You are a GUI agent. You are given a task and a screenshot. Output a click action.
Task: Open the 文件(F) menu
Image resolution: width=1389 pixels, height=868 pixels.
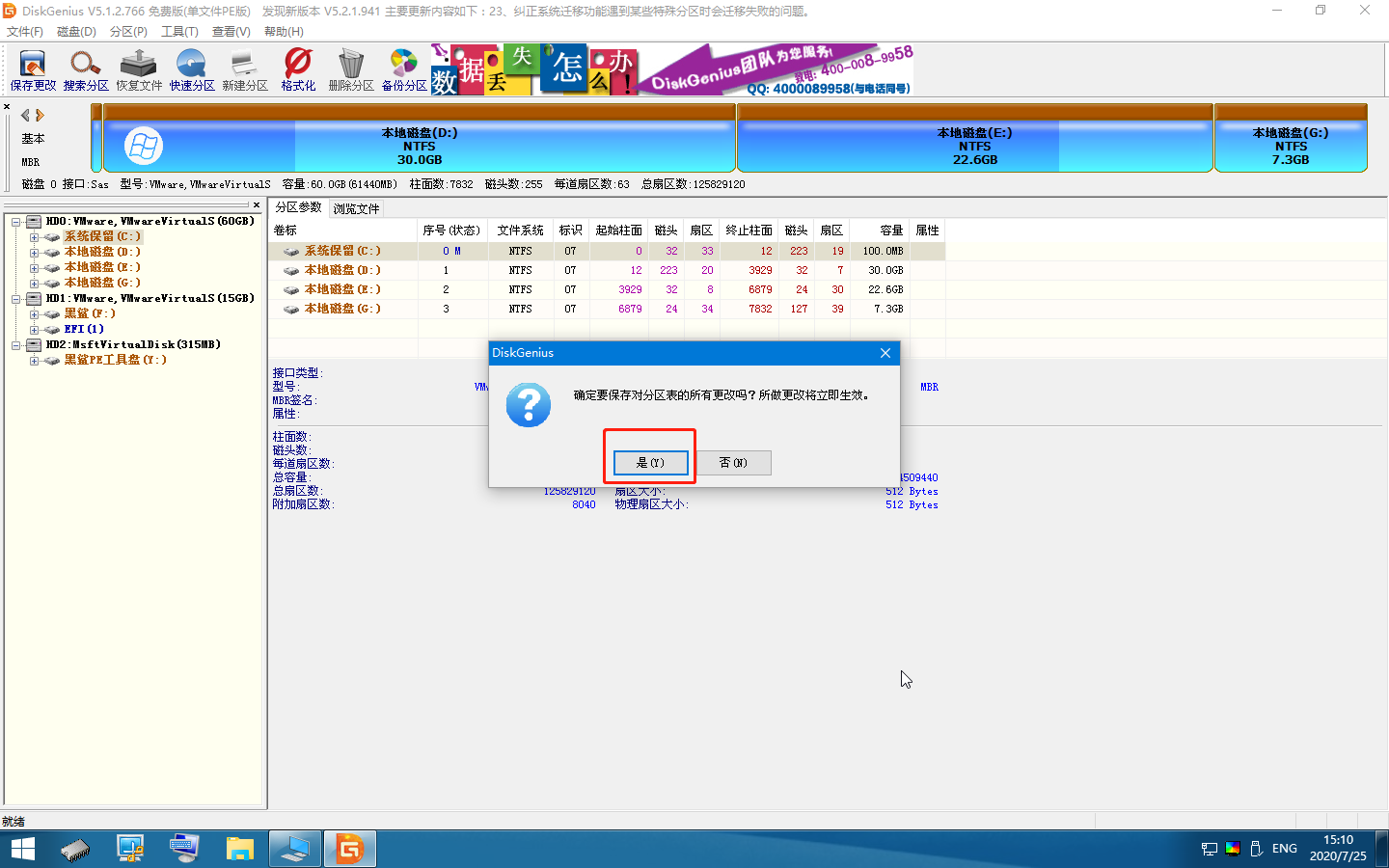coord(25,32)
